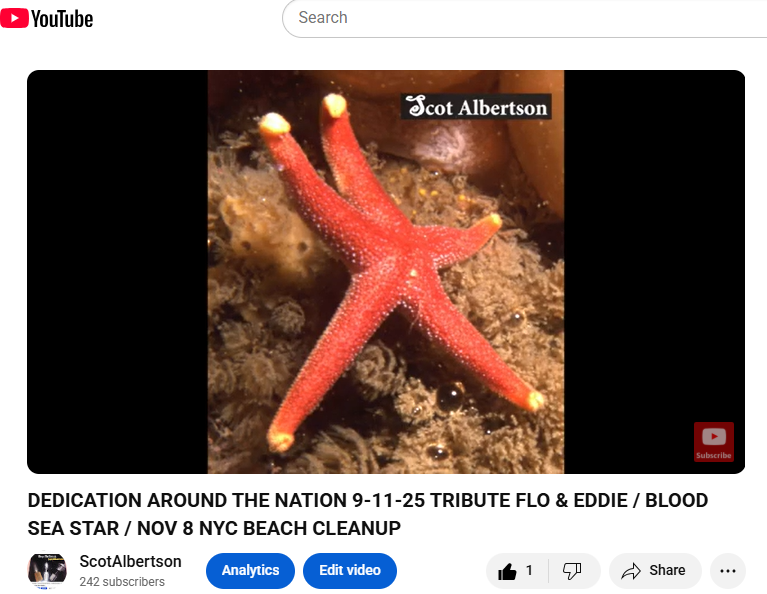
Task: Dislike the video with thumbs down icon
Action: (572, 571)
